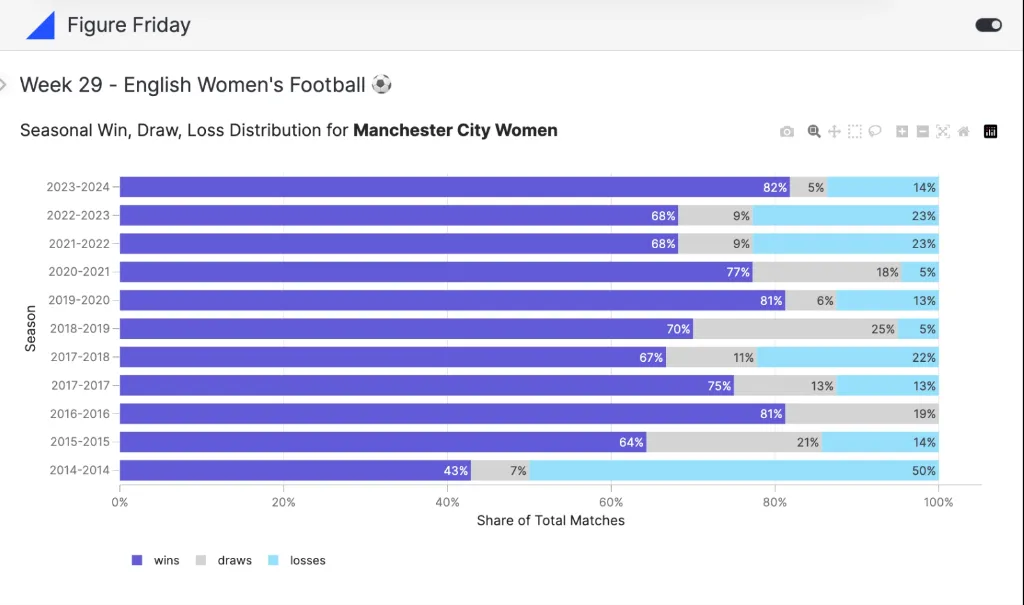The image size is (1024, 605).
Task: Toggle the dark mode theme switch
Action: click(x=988, y=25)
